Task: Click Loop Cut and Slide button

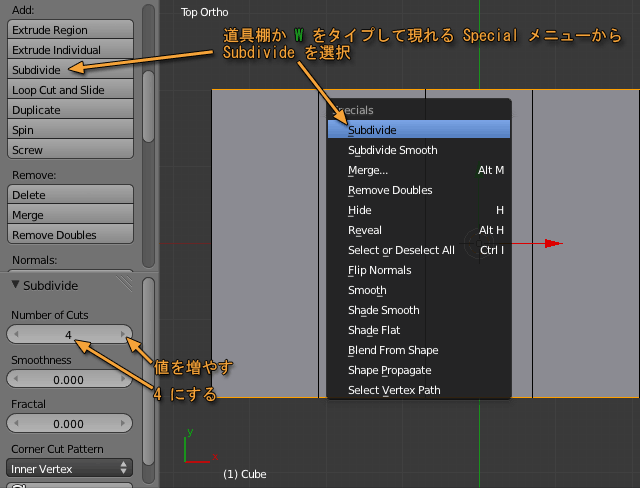Action: point(70,90)
